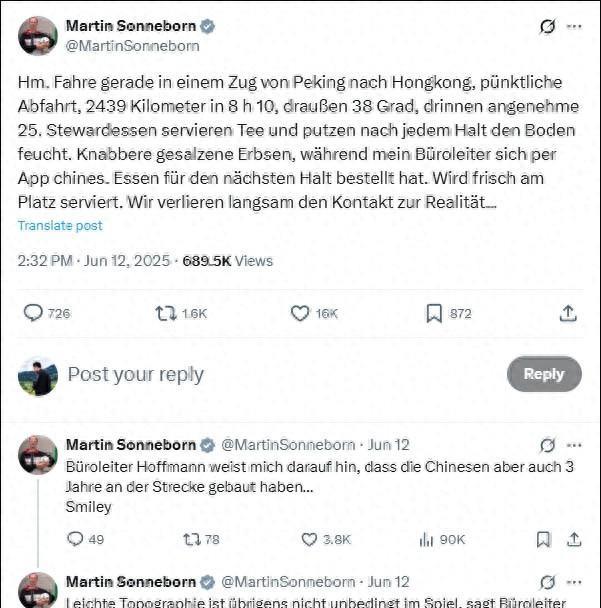Repost the Hoffmann reply with 78 reposts
The image size is (601, 608).
coord(192,539)
